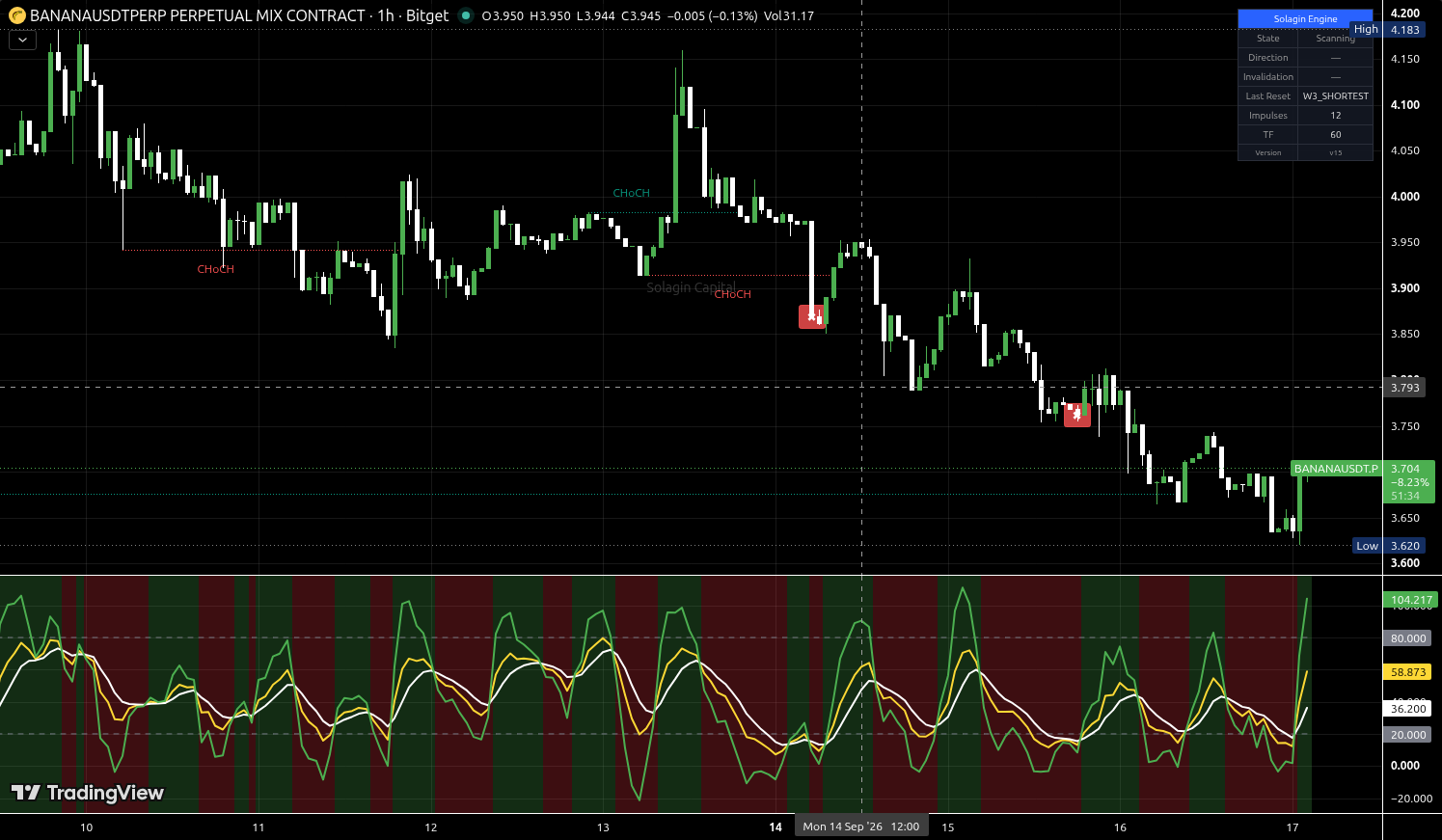Click the Solagin Engine table header
This screenshot has width=1442, height=840.
pos(1305,18)
